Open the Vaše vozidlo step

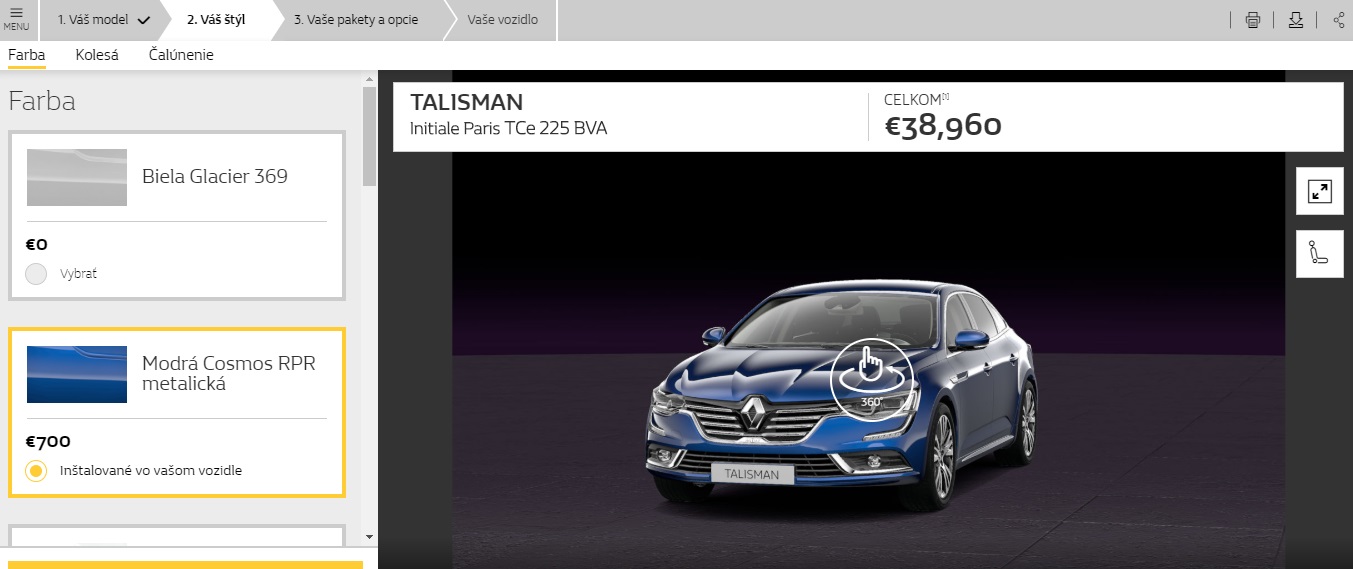click(501, 19)
